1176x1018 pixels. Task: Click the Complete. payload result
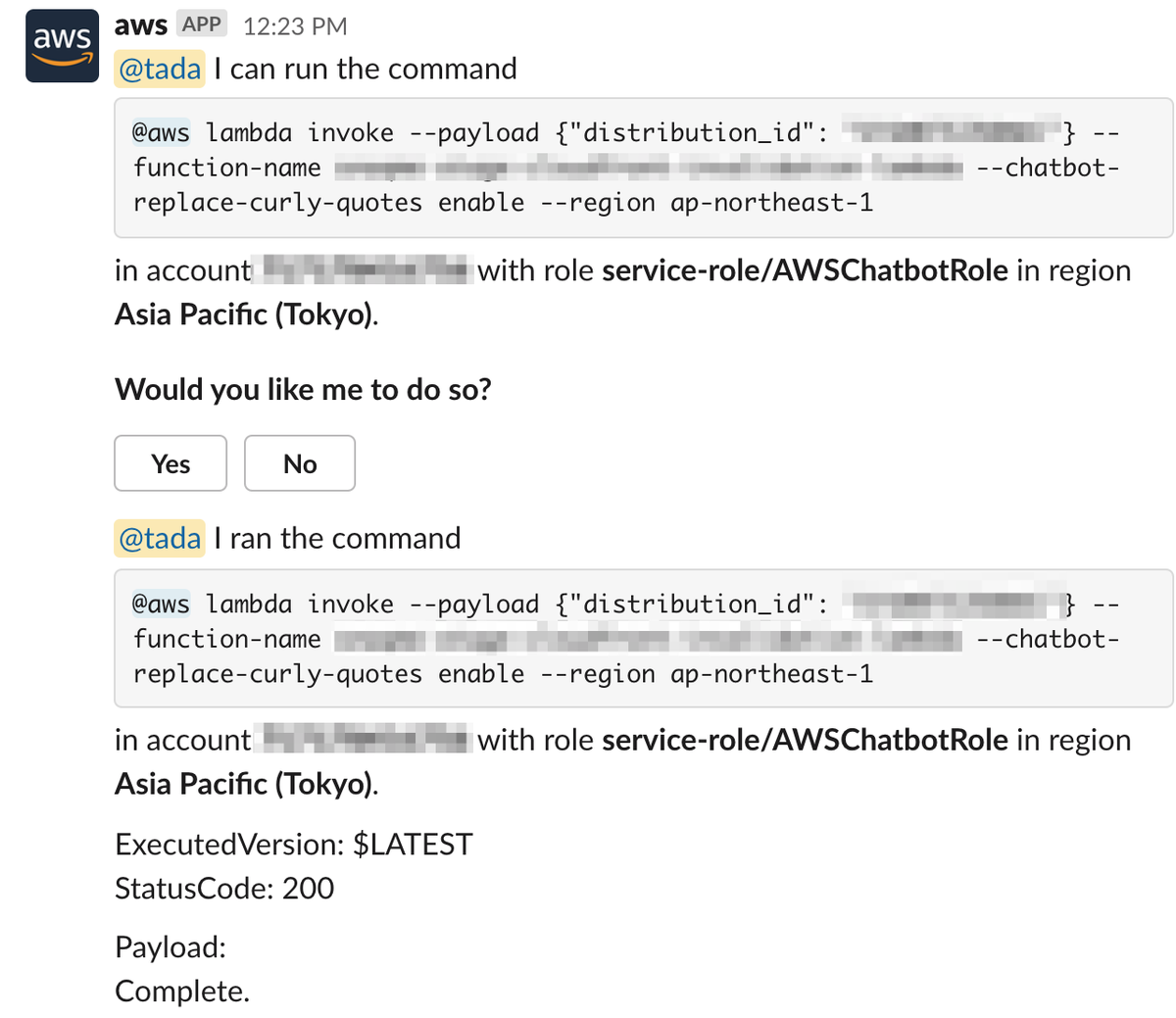click(x=182, y=991)
